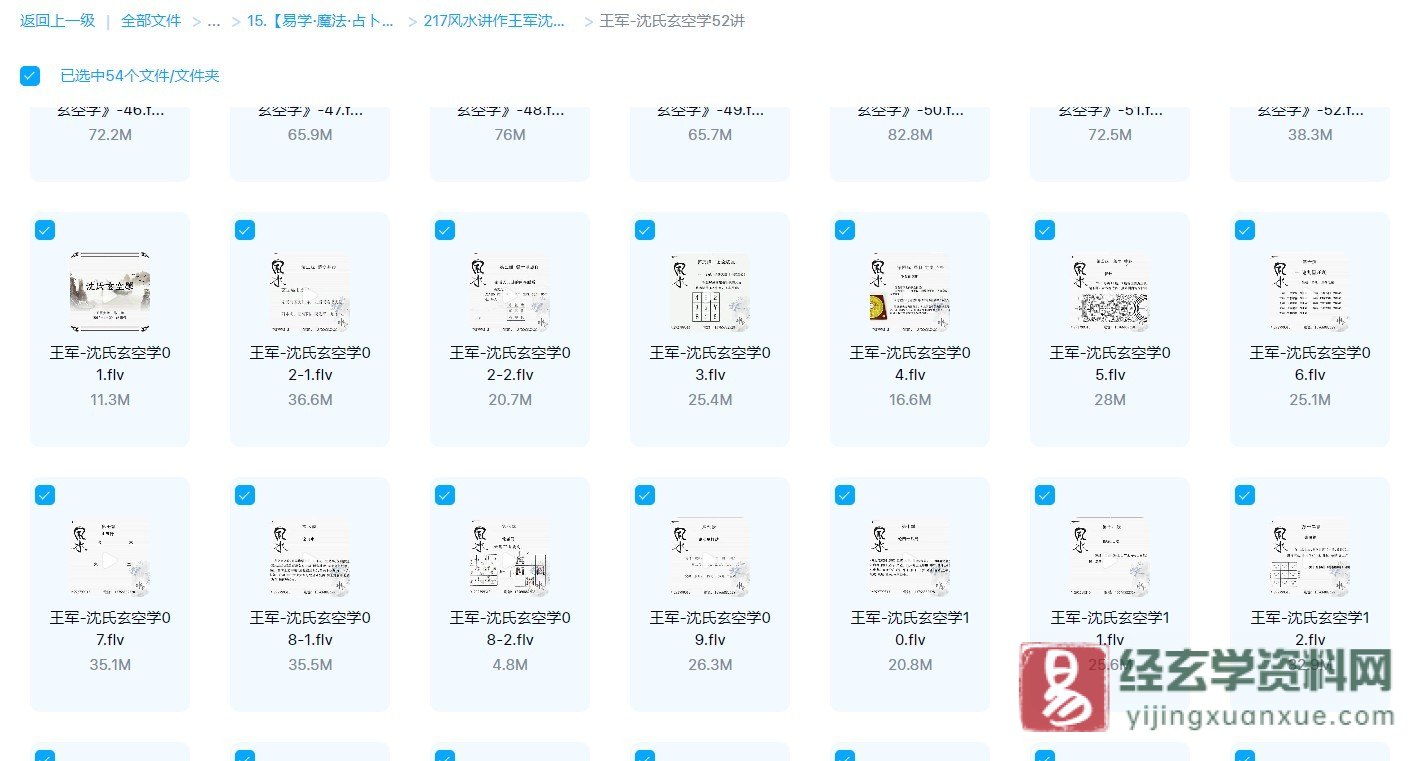
Task: Click the 65.9M size of file 47
Action: 310,134
